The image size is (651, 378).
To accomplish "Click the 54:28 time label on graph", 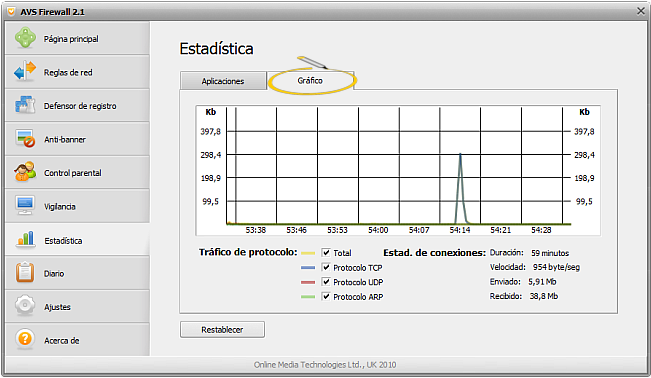I will click(x=541, y=230).
